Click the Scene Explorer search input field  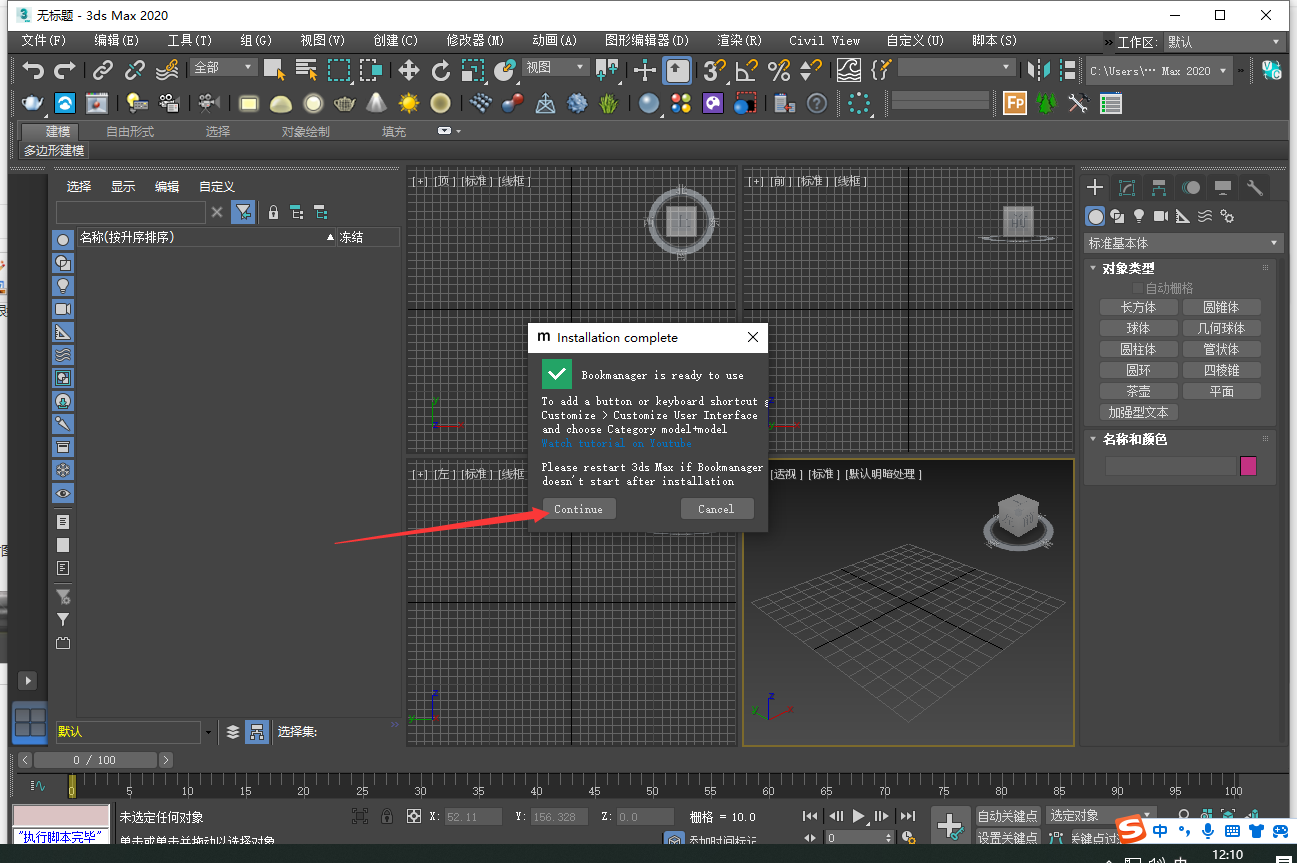coord(131,212)
